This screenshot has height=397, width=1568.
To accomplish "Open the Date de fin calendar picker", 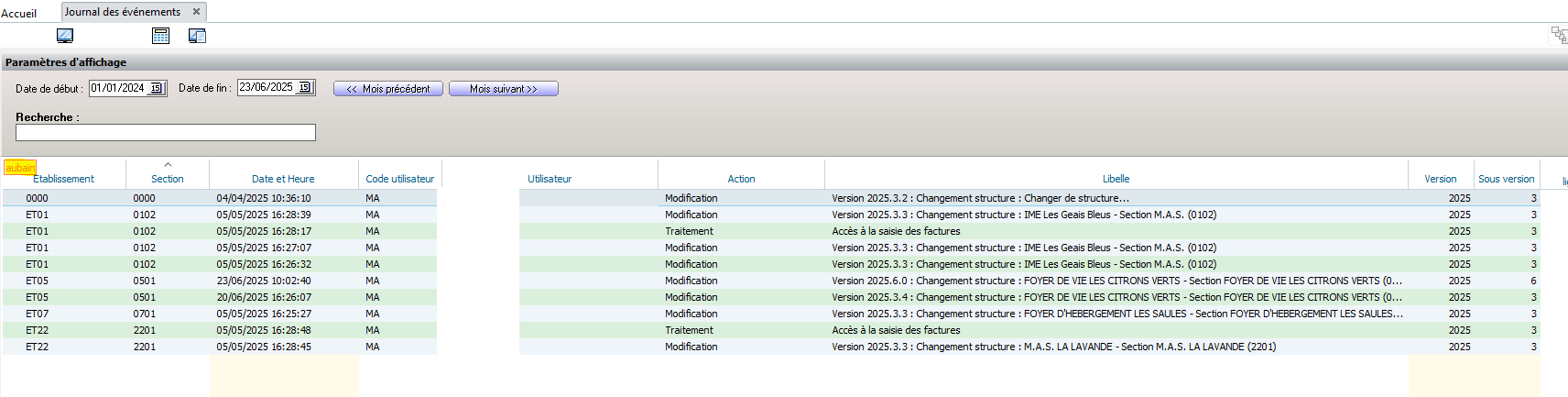I will 305,88.
